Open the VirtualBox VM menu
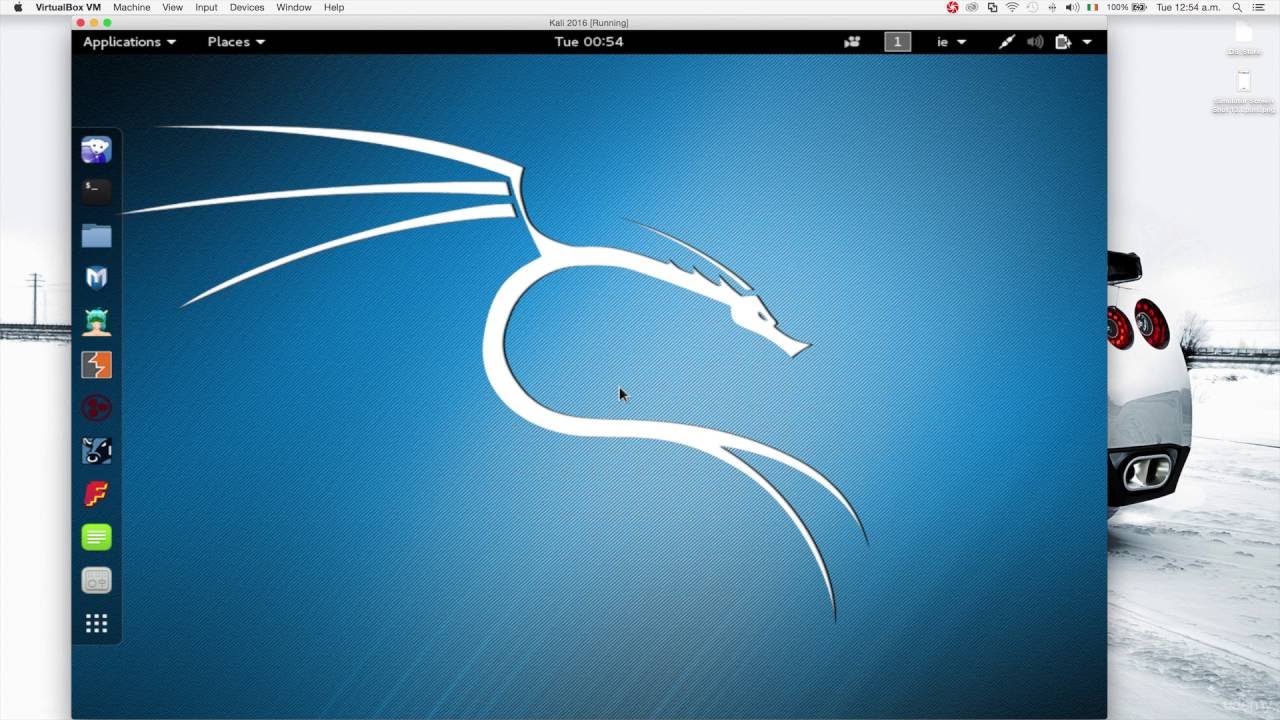Image resolution: width=1280 pixels, height=720 pixels. coord(68,7)
